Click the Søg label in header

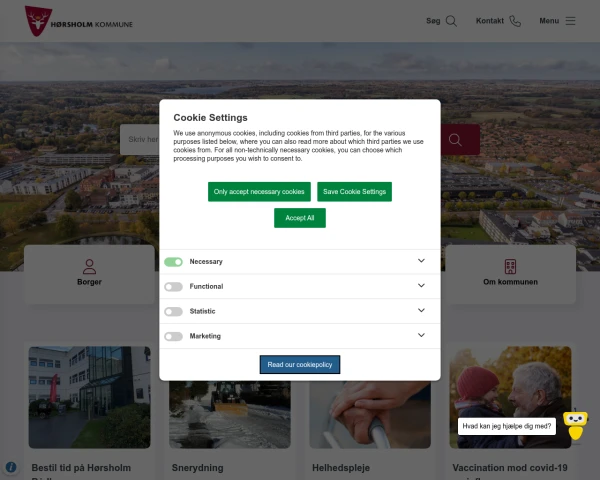pyautogui.click(x=433, y=21)
